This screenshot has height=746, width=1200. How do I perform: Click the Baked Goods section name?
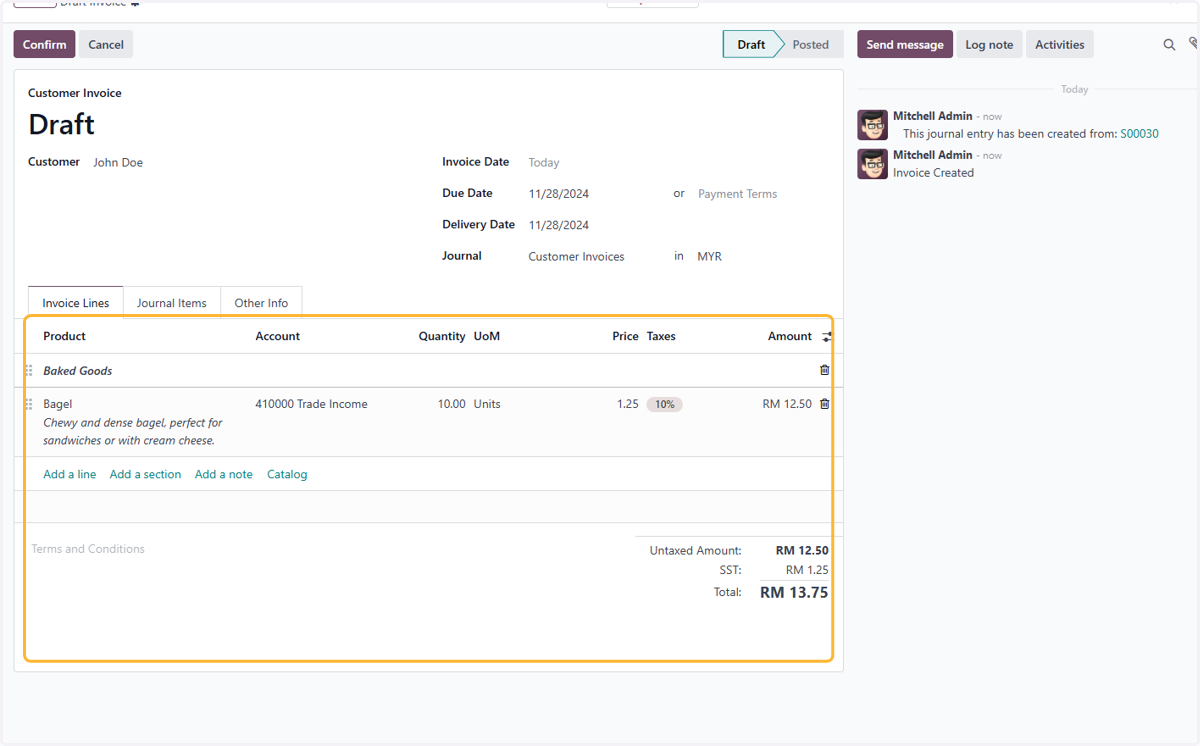[78, 371]
